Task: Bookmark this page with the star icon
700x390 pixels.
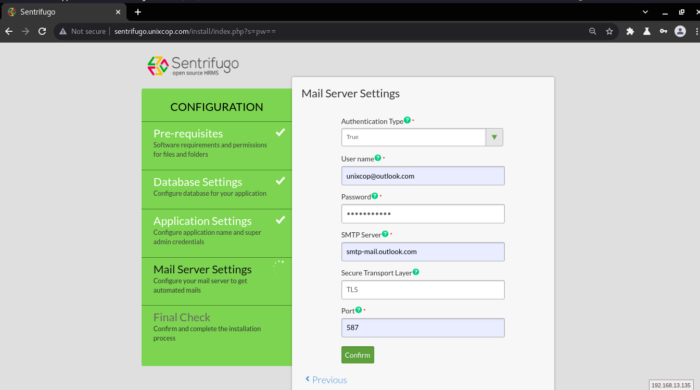Action: 609,31
